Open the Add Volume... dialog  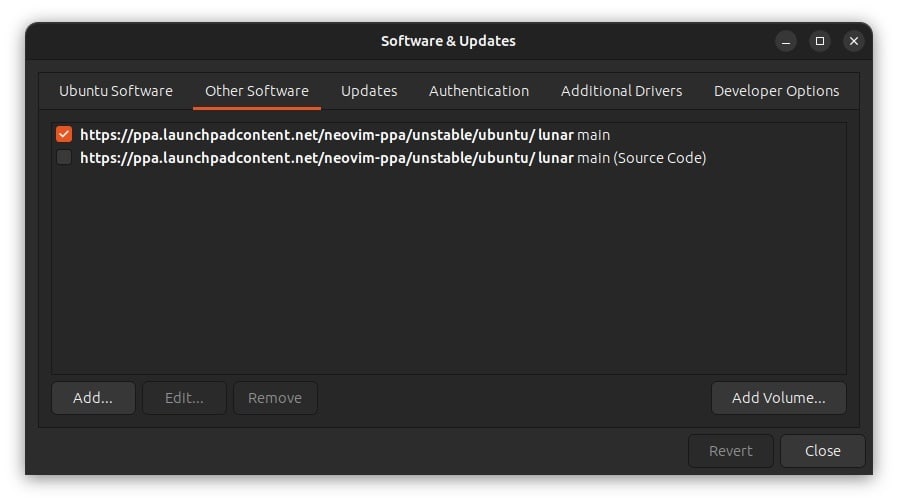coord(778,398)
